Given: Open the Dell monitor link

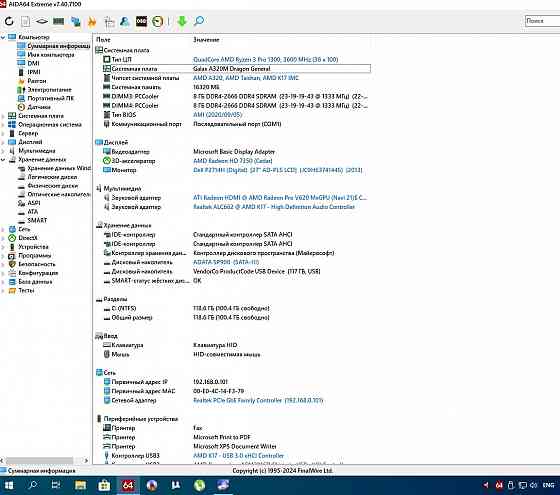Looking at the screenshot, I should (x=278, y=170).
